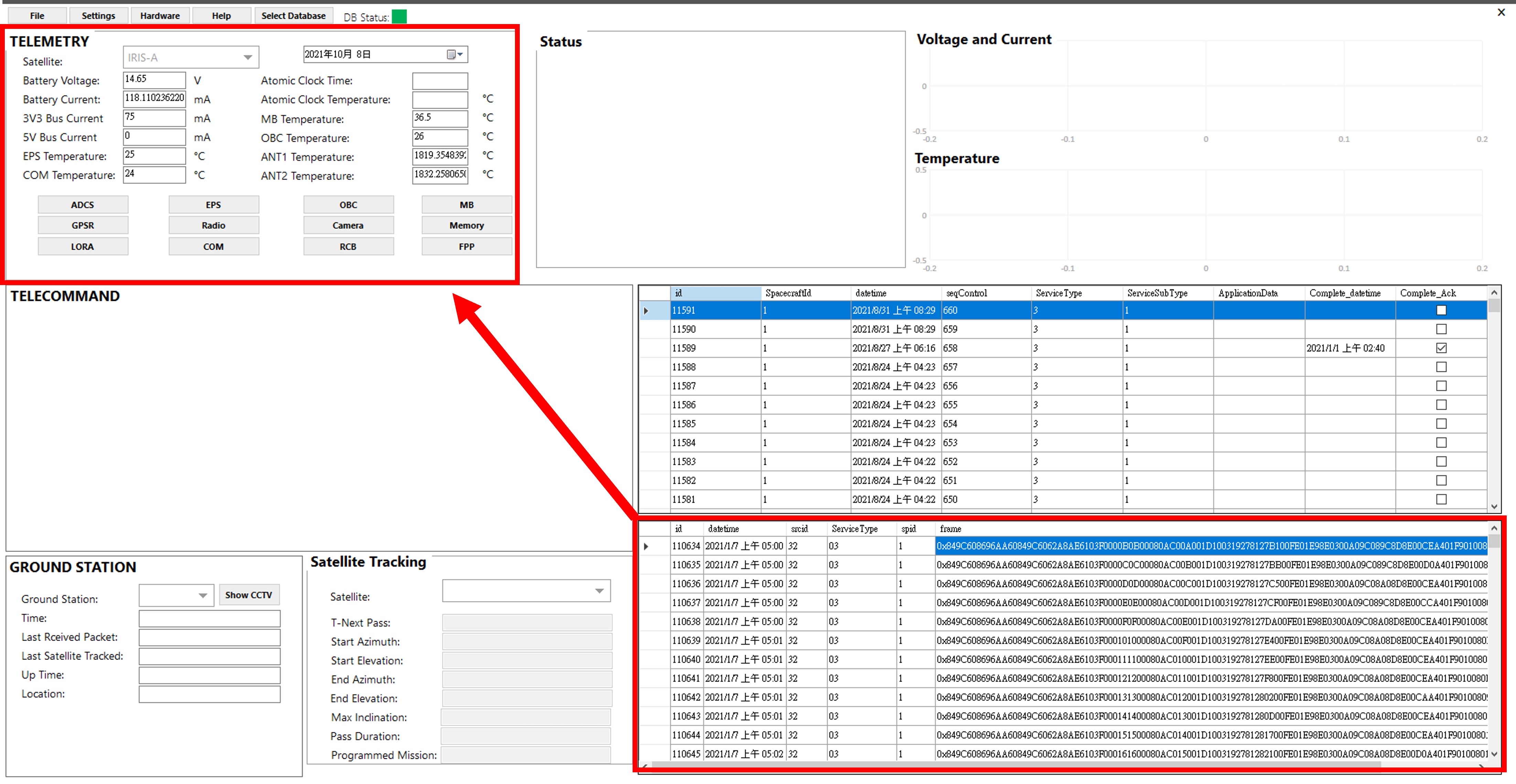Image resolution: width=1516 pixels, height=784 pixels.
Task: Open the Ground Station dropdown
Action: coord(203,595)
